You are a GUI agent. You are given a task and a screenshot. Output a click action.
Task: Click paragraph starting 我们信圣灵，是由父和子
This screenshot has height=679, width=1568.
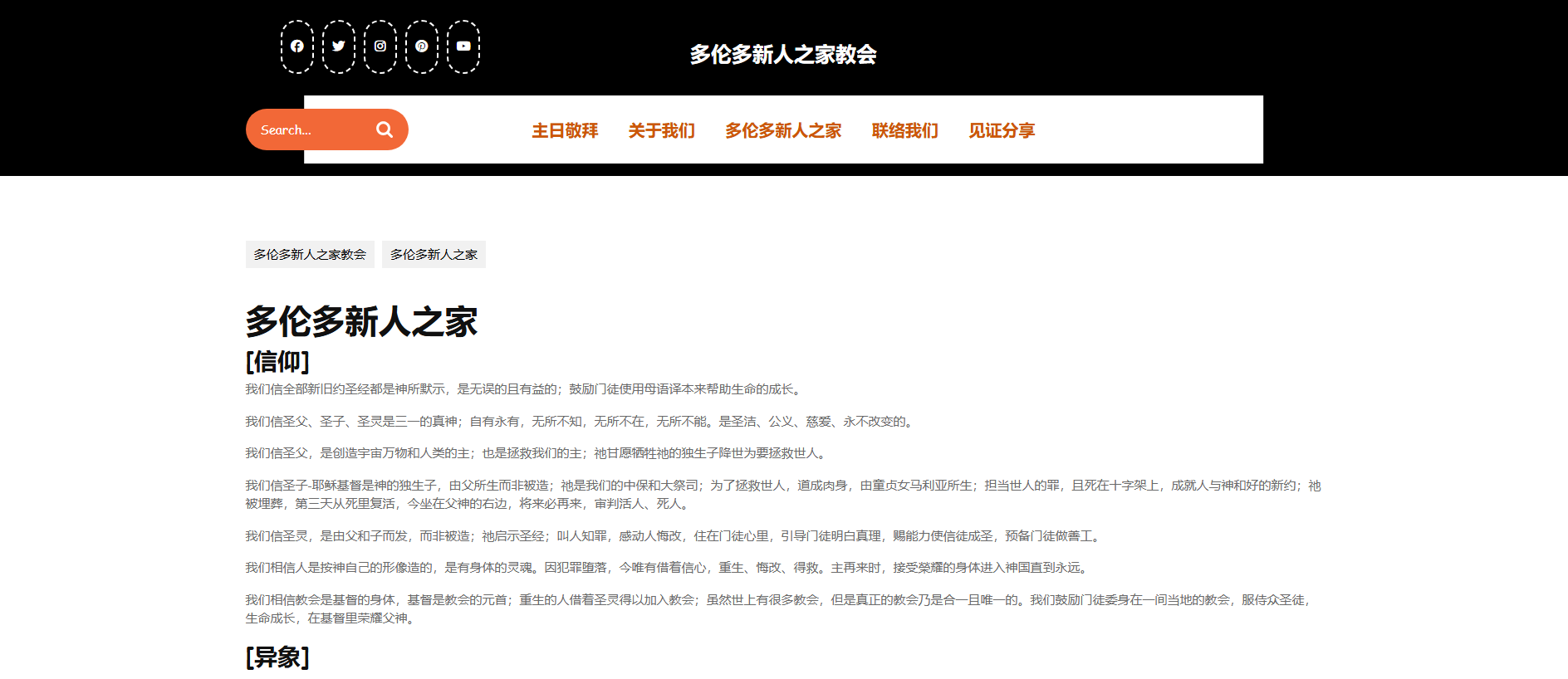[674, 536]
